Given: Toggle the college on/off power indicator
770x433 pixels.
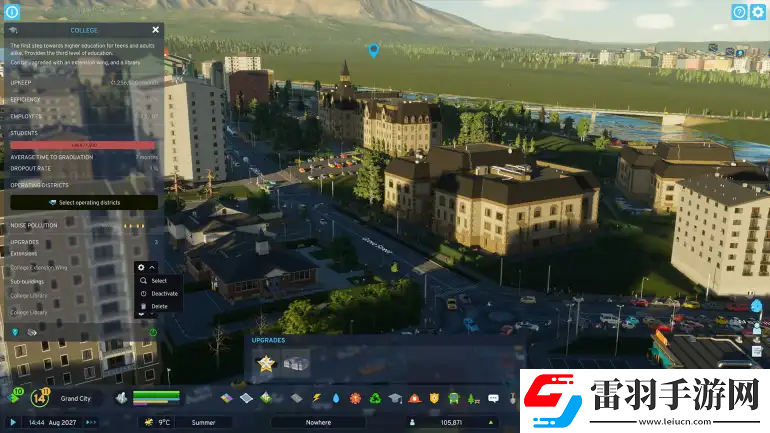Looking at the screenshot, I should (x=153, y=332).
